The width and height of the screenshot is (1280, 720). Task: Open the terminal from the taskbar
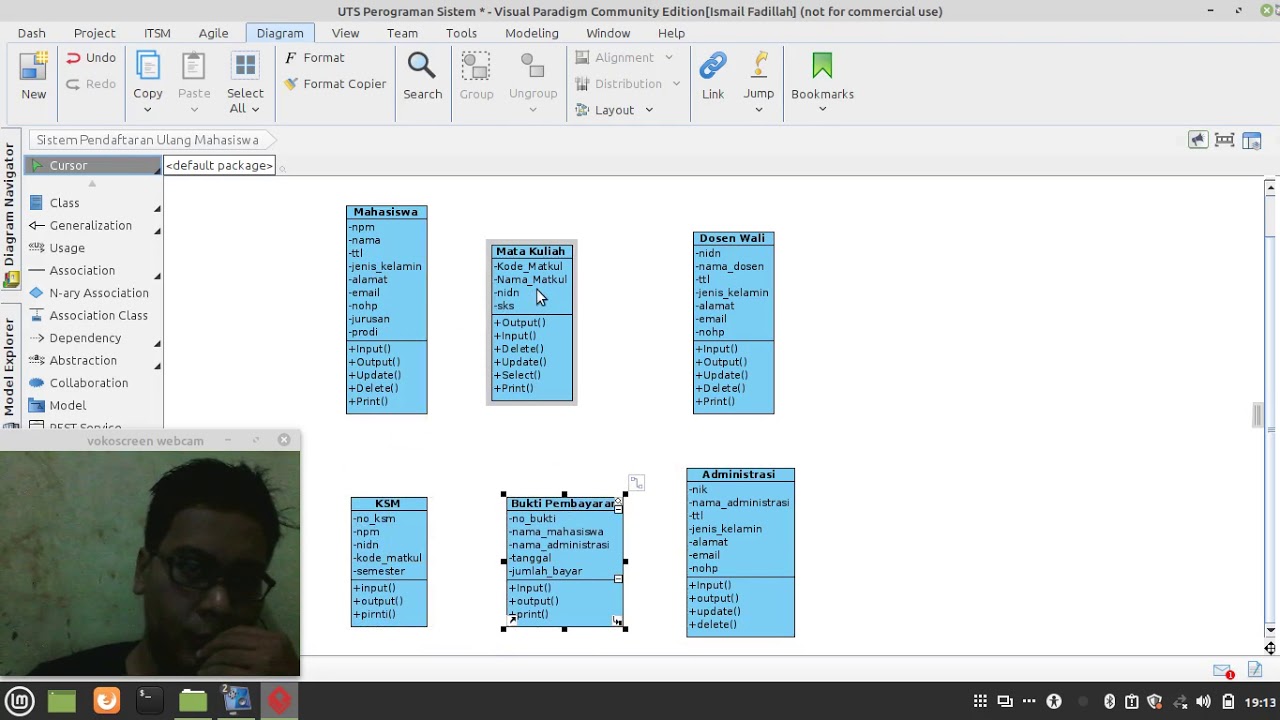(x=148, y=700)
